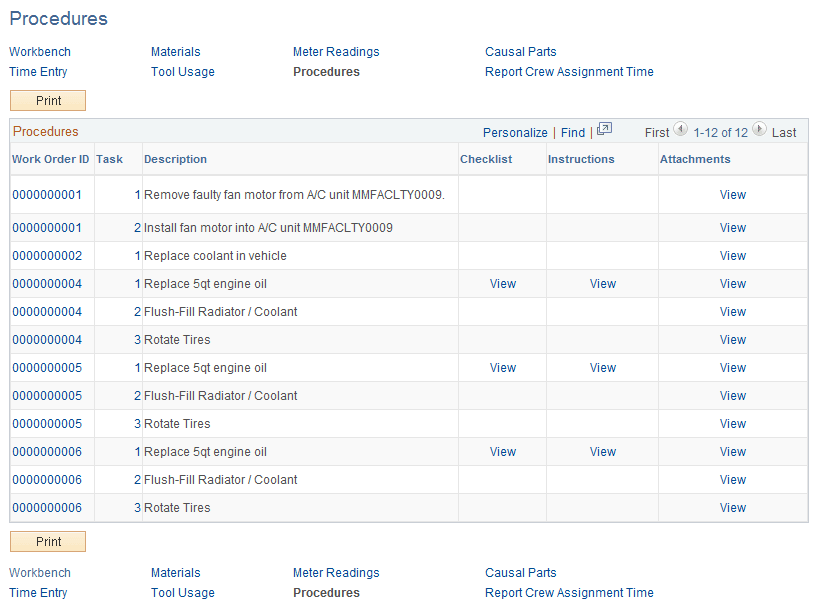Click the bottom Print button
Viewport: 819px width, 611px height.
point(47,541)
